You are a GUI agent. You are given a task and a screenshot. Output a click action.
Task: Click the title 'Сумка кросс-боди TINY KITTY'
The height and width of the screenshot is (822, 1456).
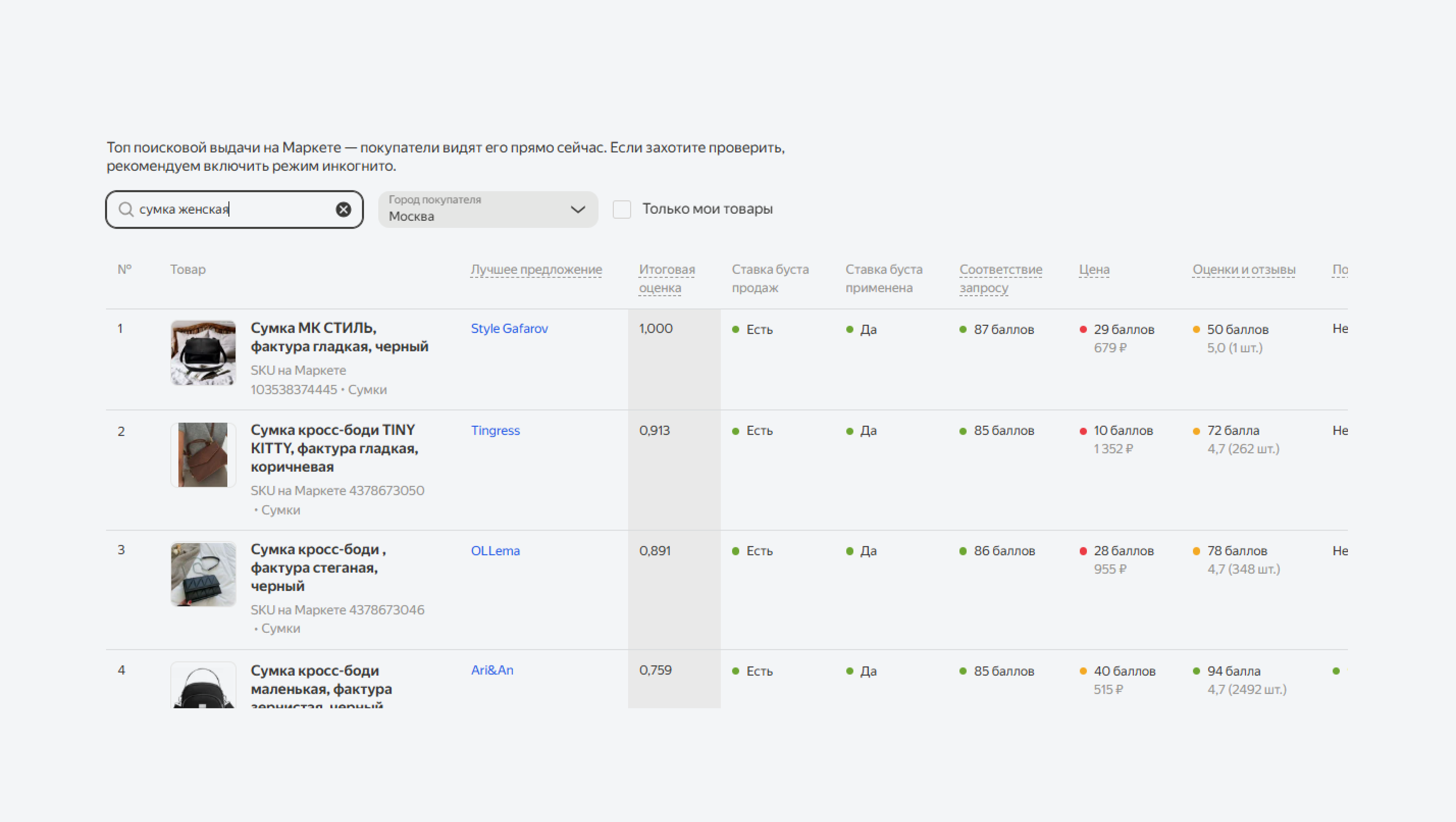click(x=334, y=448)
